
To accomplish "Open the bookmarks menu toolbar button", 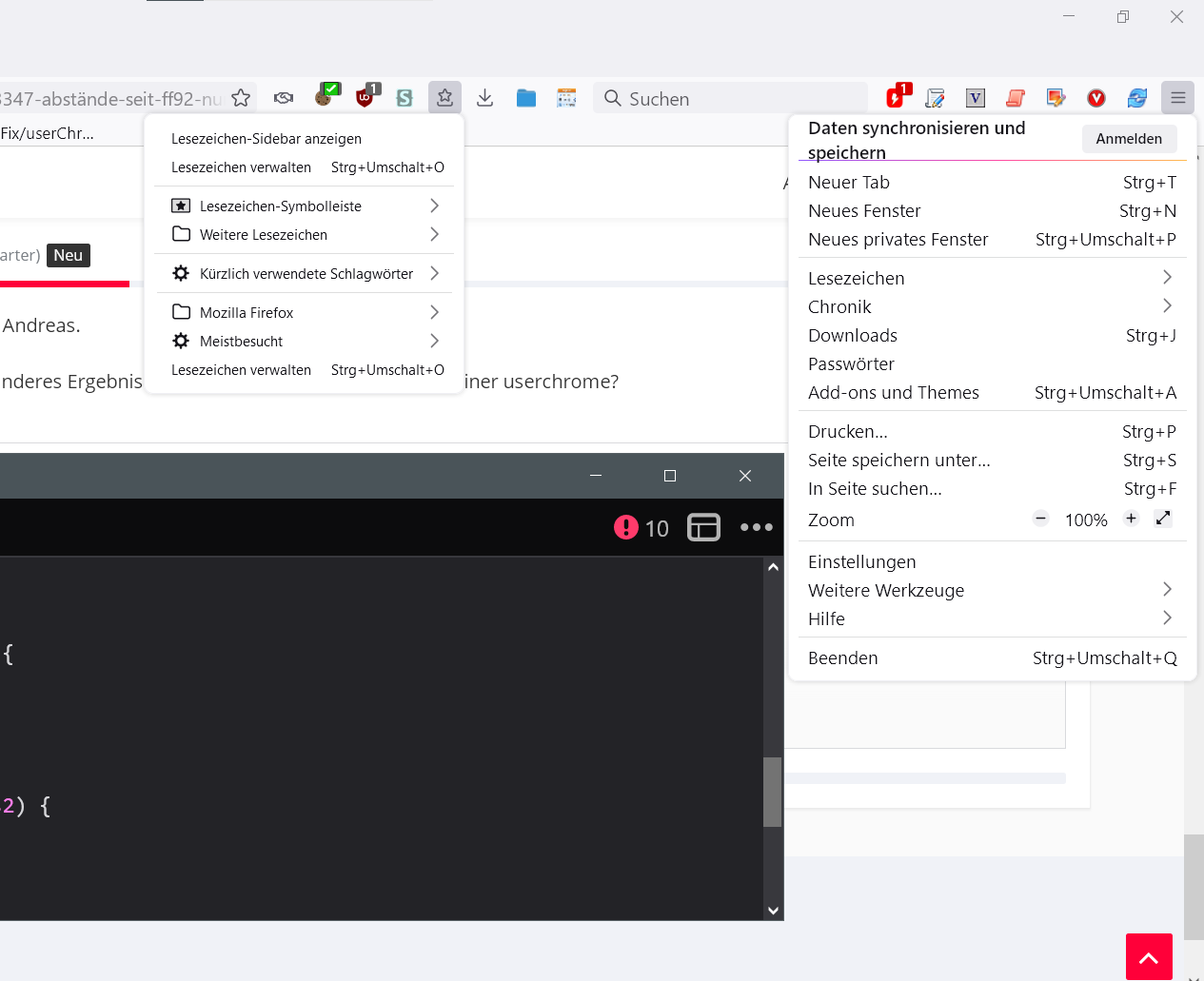I will coord(444,97).
